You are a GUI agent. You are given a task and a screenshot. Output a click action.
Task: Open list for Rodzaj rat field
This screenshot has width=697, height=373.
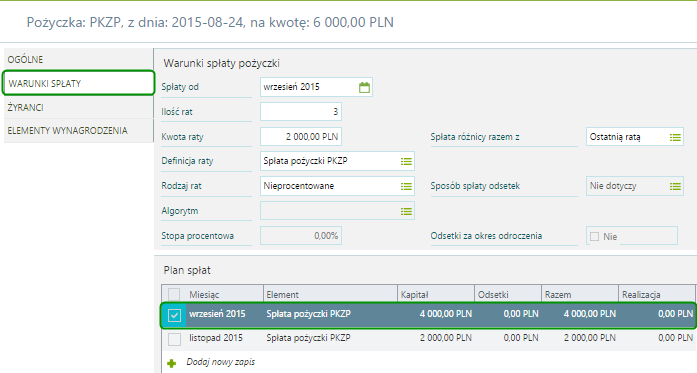pyautogui.click(x=406, y=186)
